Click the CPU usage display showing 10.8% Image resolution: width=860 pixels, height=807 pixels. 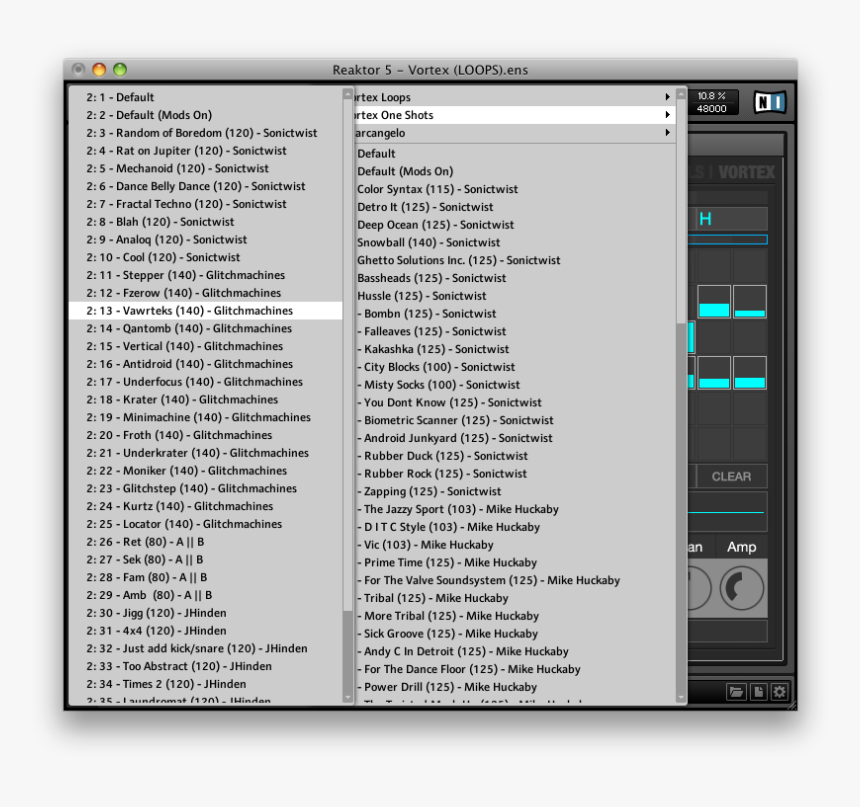tap(714, 97)
